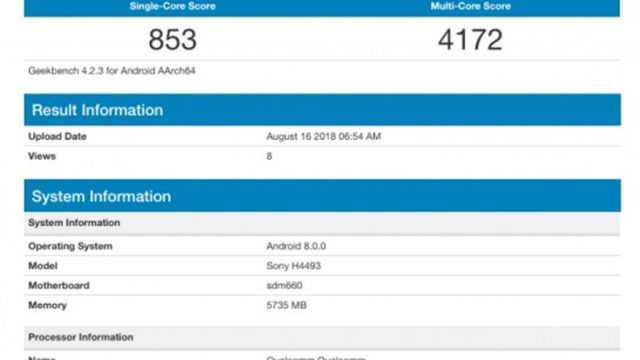Click the Operating System label
This screenshot has width=640, height=360.
click(x=70, y=246)
